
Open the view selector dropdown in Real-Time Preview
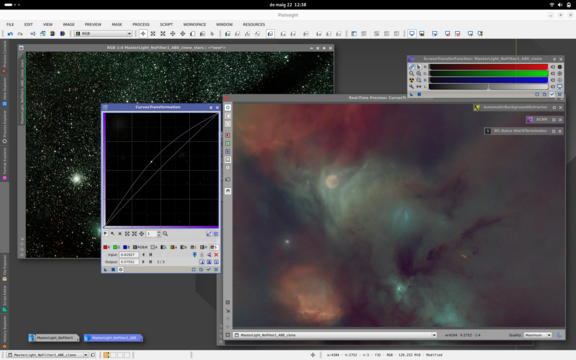point(335,335)
